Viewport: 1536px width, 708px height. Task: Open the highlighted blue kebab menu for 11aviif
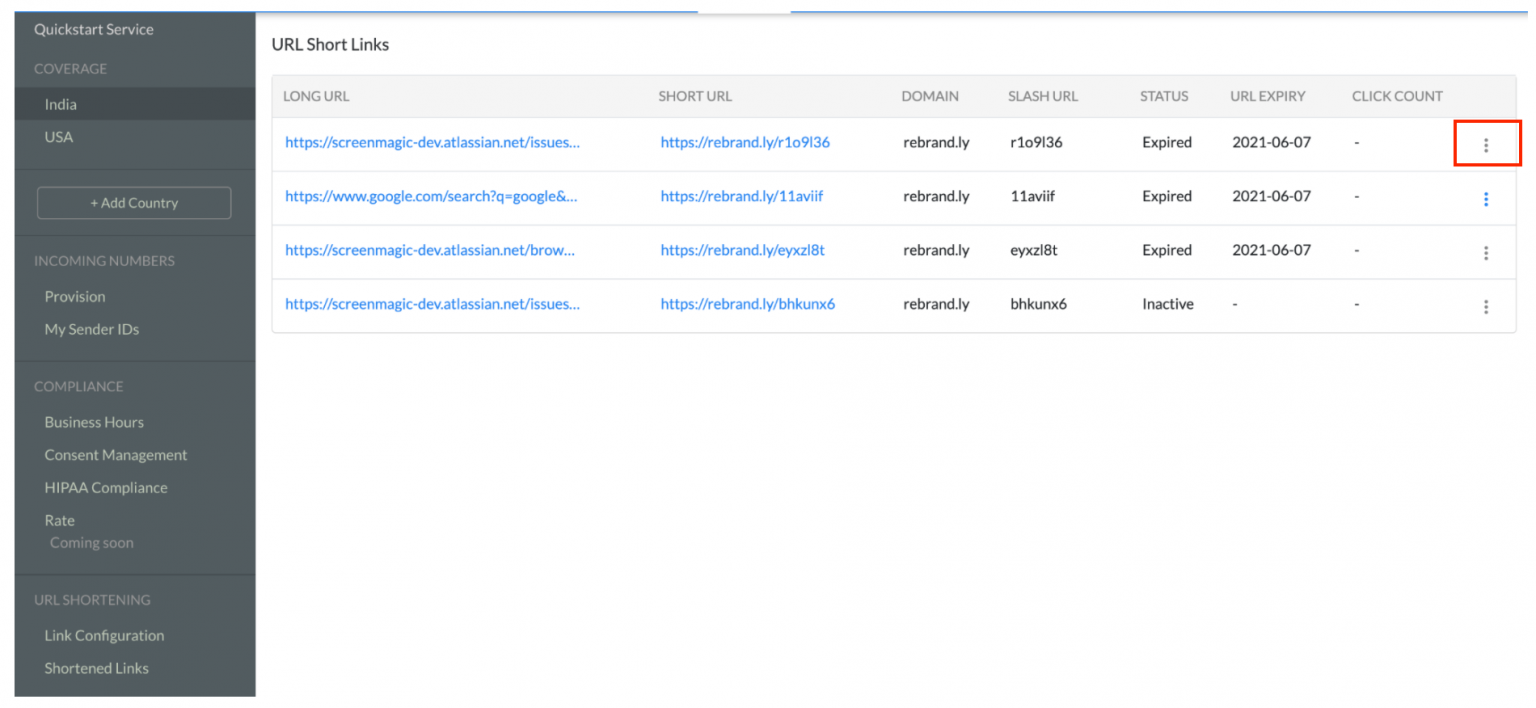point(1486,198)
